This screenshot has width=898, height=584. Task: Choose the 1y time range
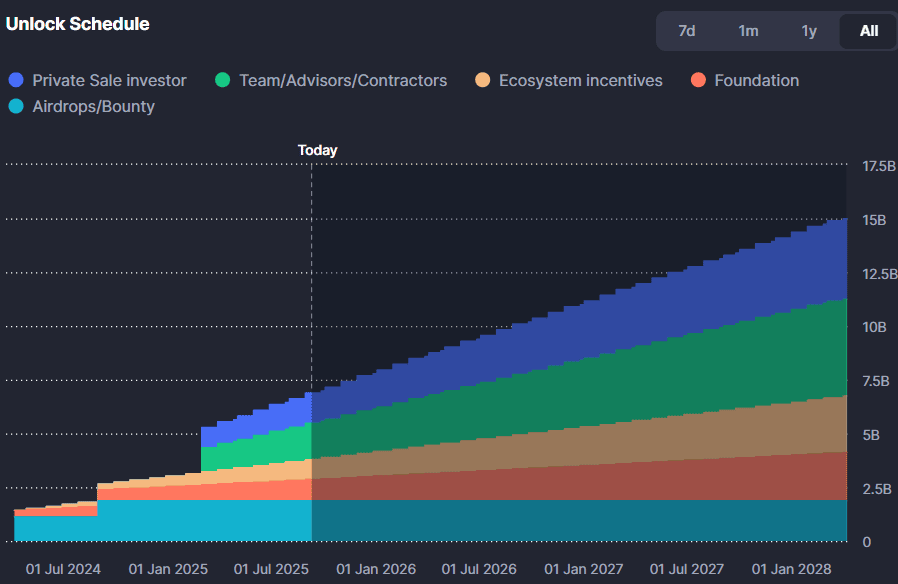pyautogui.click(x=809, y=31)
